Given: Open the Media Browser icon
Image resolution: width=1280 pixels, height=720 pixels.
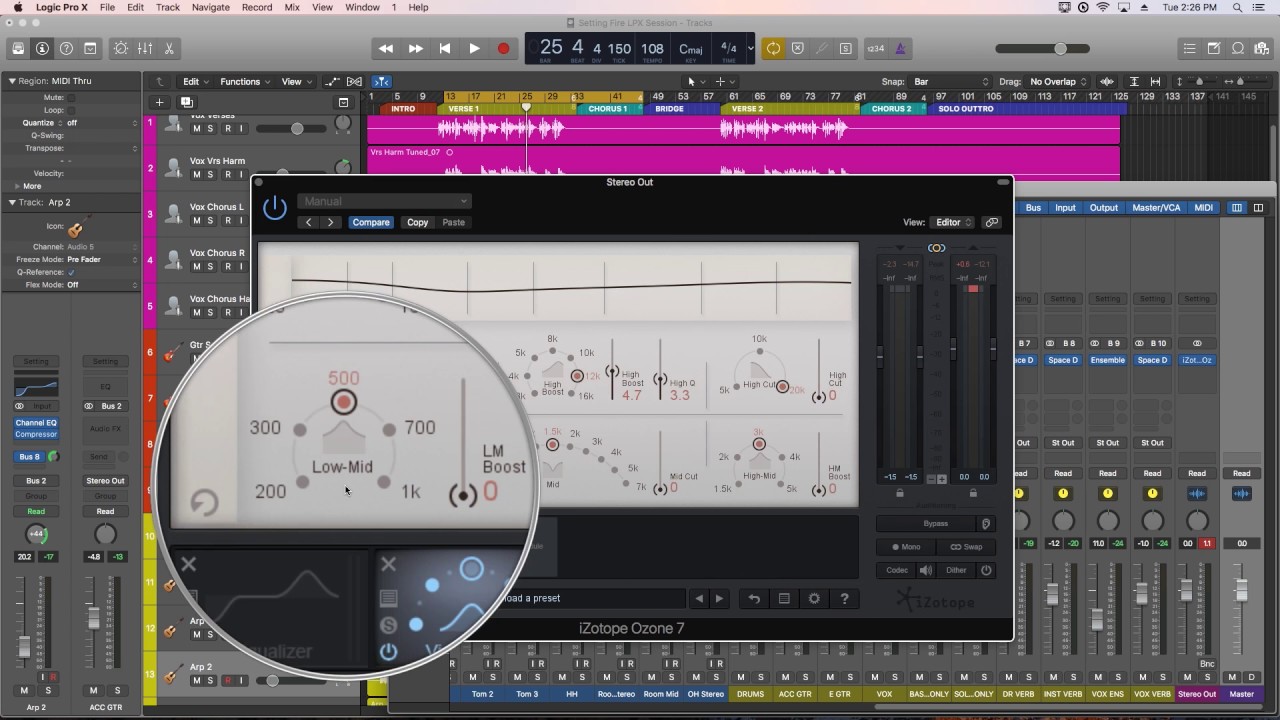Looking at the screenshot, I should (x=1261, y=48).
